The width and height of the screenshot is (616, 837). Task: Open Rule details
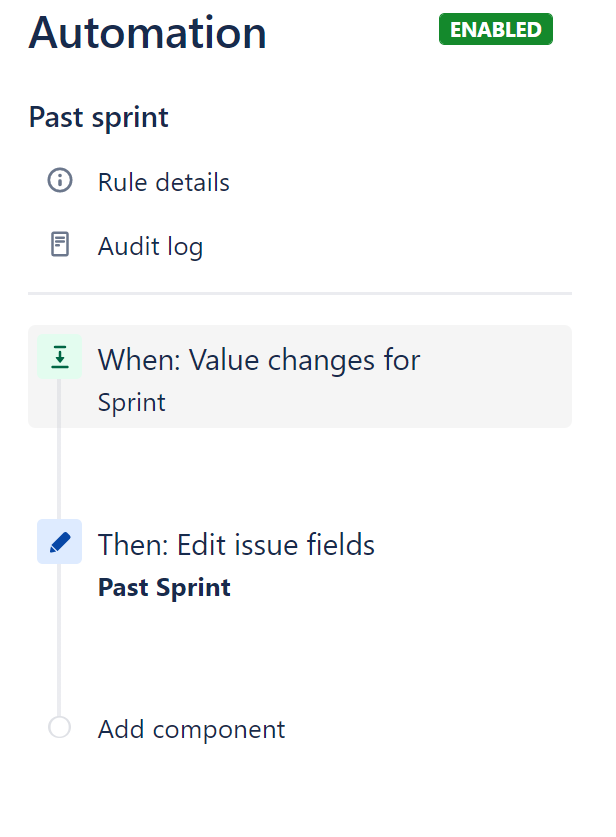[163, 183]
